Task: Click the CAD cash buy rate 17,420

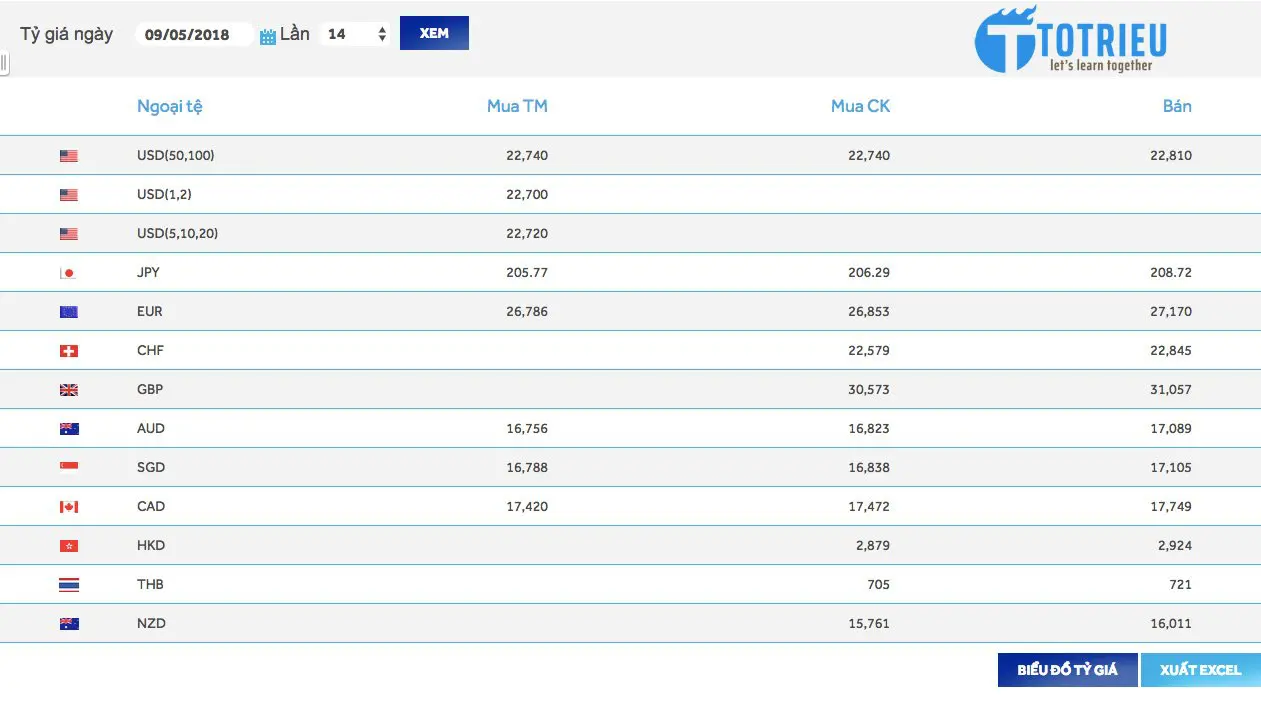Action: (527, 506)
